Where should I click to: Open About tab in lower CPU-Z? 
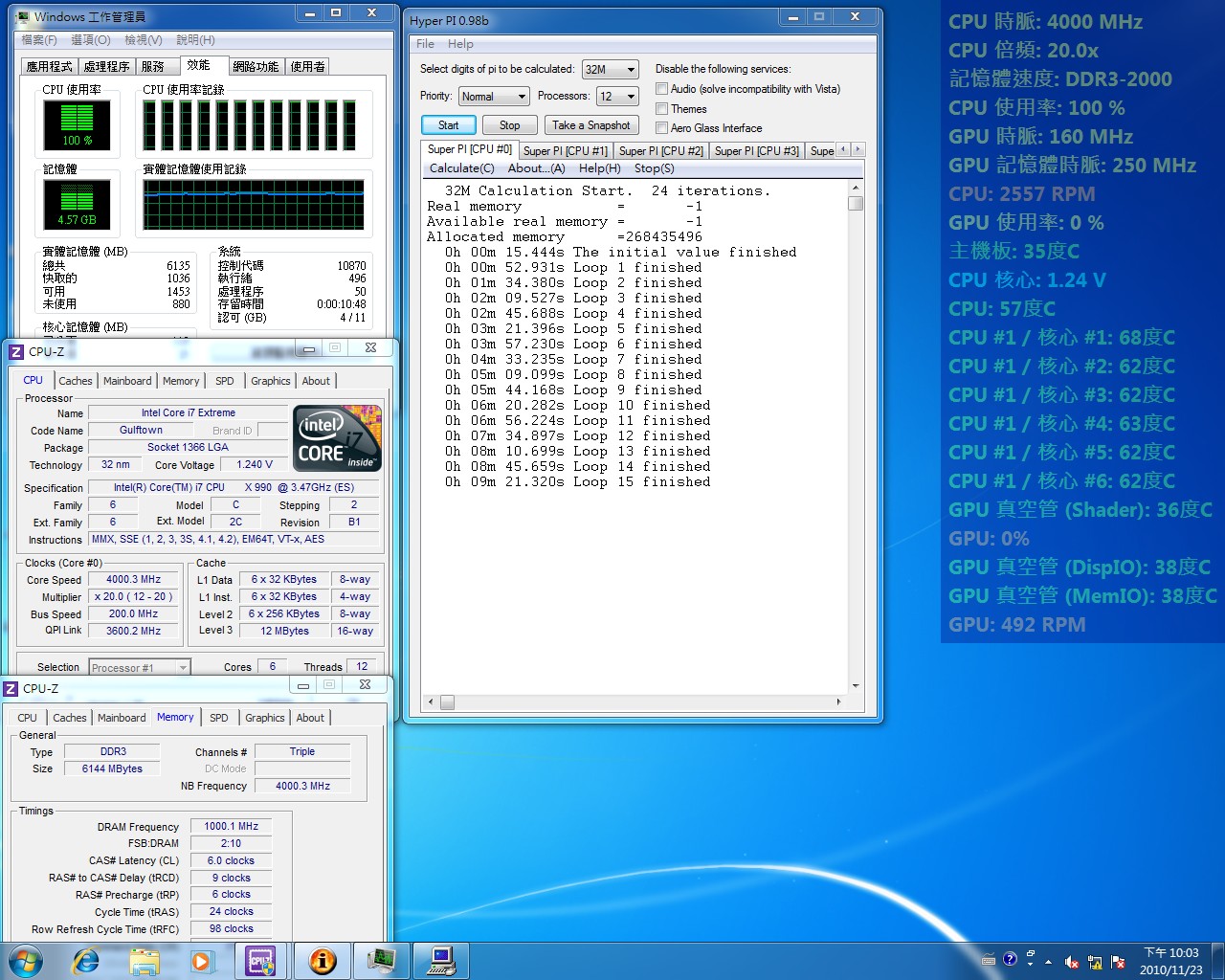pyautogui.click(x=310, y=718)
